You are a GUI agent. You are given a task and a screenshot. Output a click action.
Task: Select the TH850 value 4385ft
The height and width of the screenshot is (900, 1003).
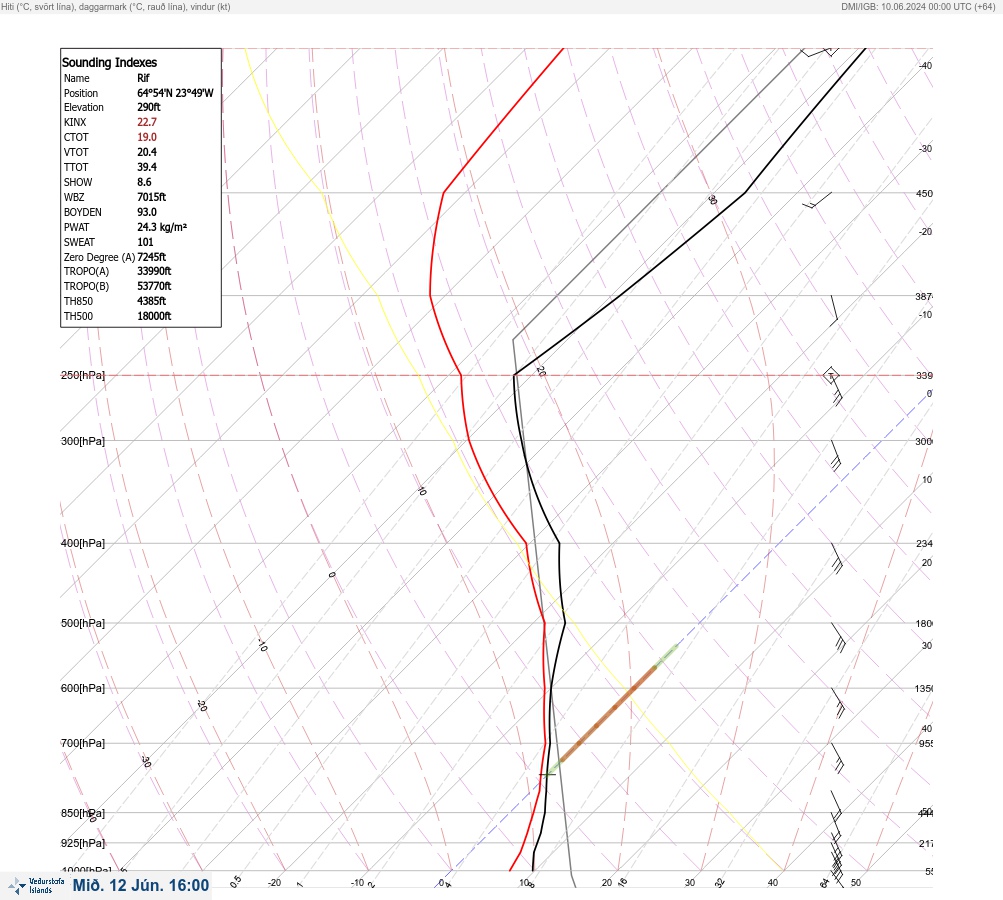click(x=152, y=301)
